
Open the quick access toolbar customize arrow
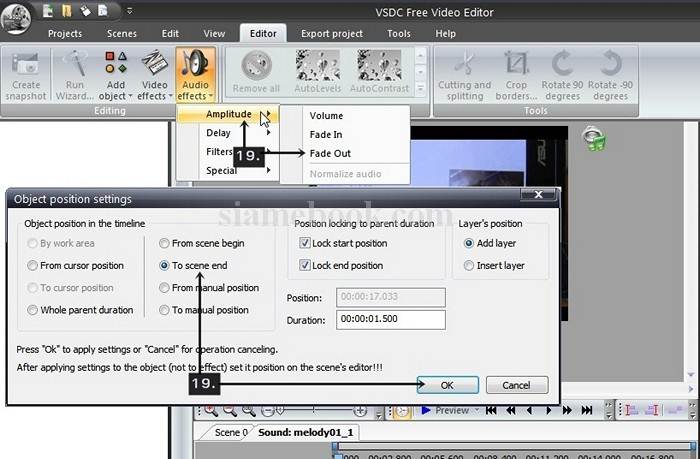click(129, 11)
